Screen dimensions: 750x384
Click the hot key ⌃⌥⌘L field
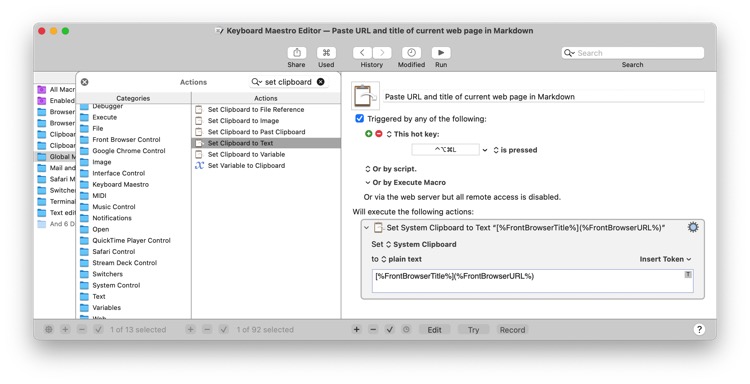tap(445, 150)
